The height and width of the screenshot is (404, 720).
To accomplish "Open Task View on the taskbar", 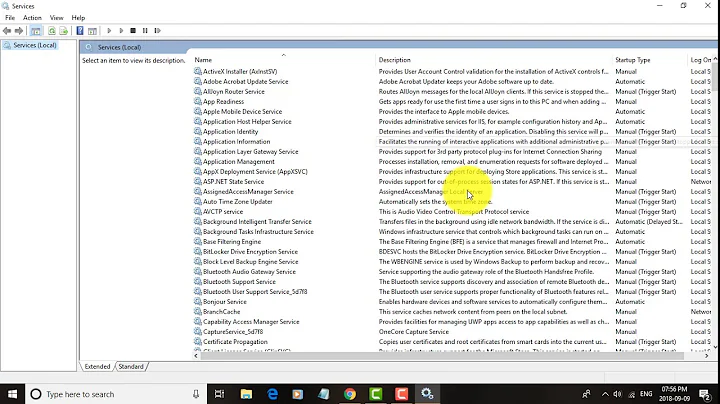I will pos(219,394).
